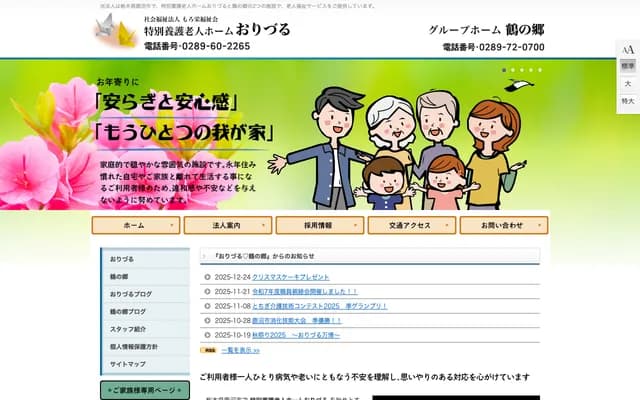Click the ご利用者様一人ひとり heading text
Image resolution: width=640 pixels, height=400 pixels.
[x=364, y=377]
